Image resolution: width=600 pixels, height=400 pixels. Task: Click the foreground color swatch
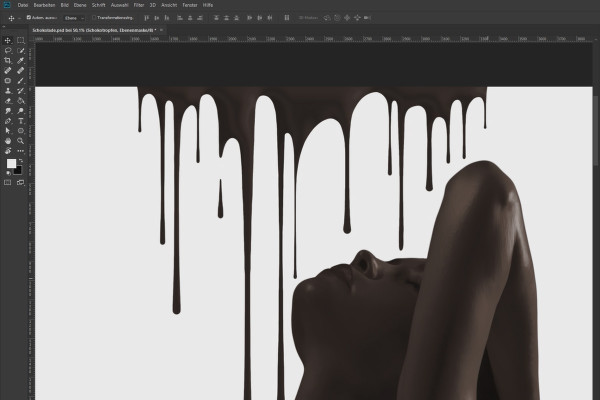click(x=11, y=163)
